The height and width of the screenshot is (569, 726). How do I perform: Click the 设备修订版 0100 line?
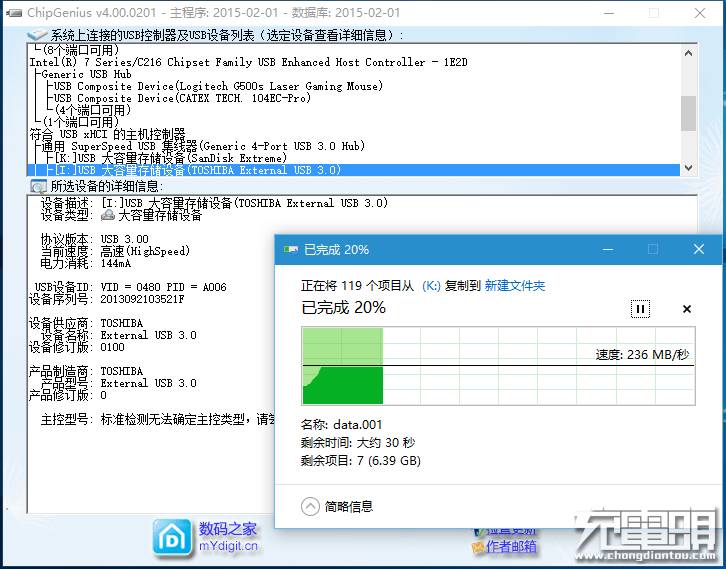(x=76, y=347)
